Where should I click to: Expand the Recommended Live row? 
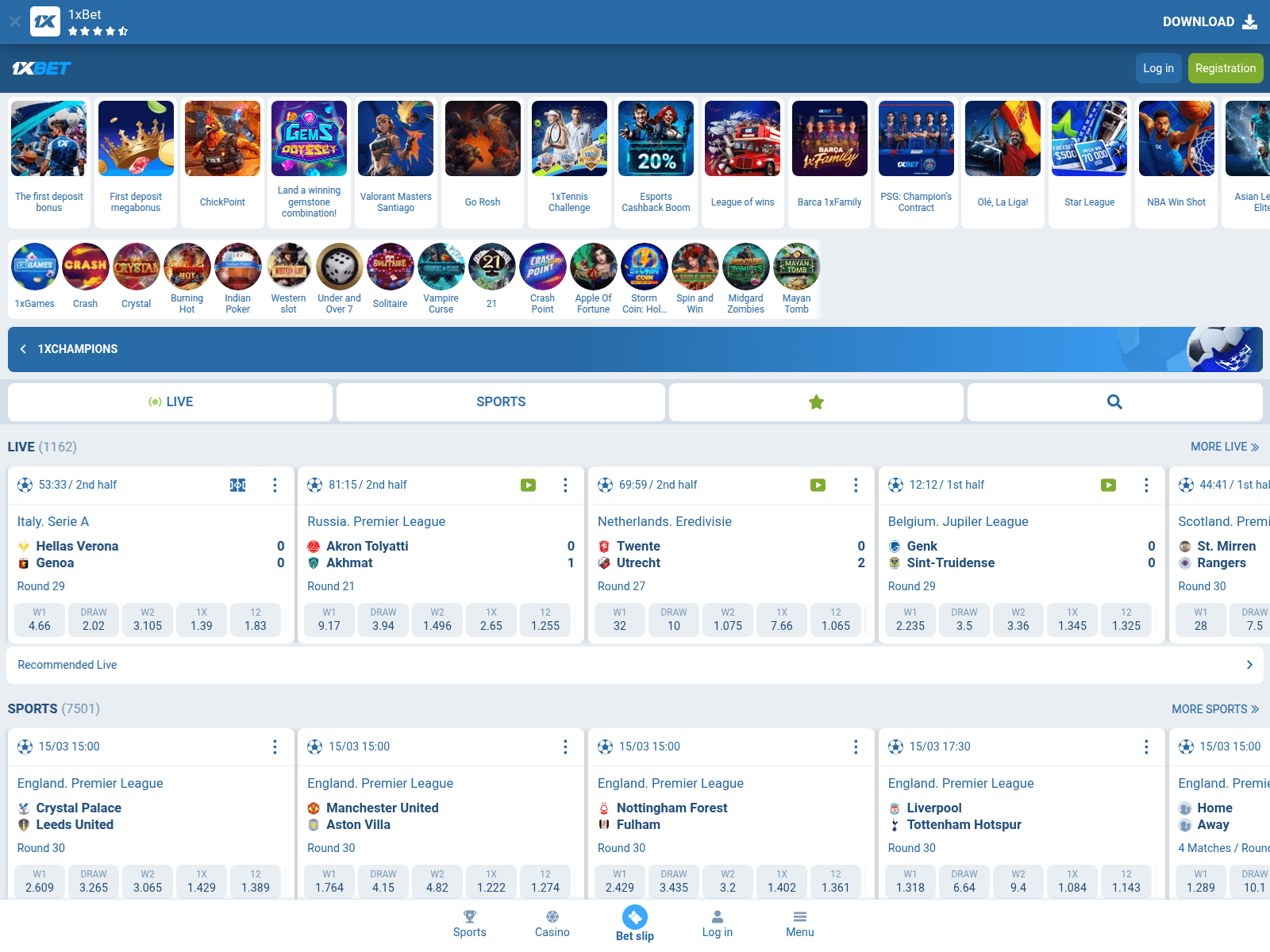[x=1249, y=665]
